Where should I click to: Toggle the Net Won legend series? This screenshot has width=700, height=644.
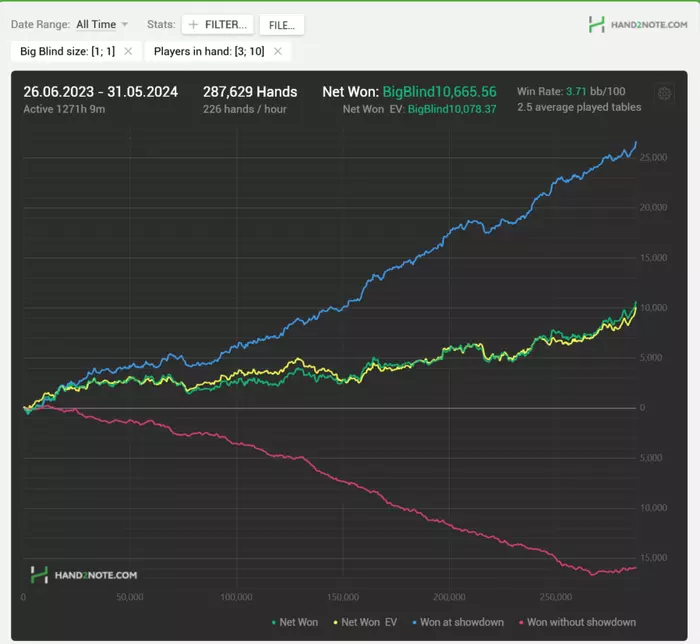click(295, 622)
